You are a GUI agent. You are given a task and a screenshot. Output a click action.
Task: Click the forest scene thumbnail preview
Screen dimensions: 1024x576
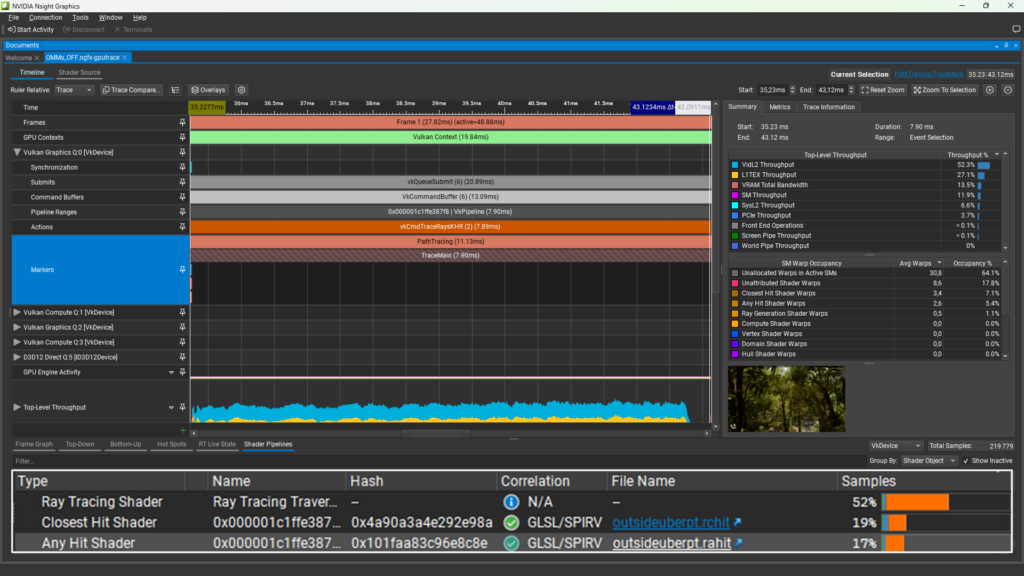coord(786,399)
